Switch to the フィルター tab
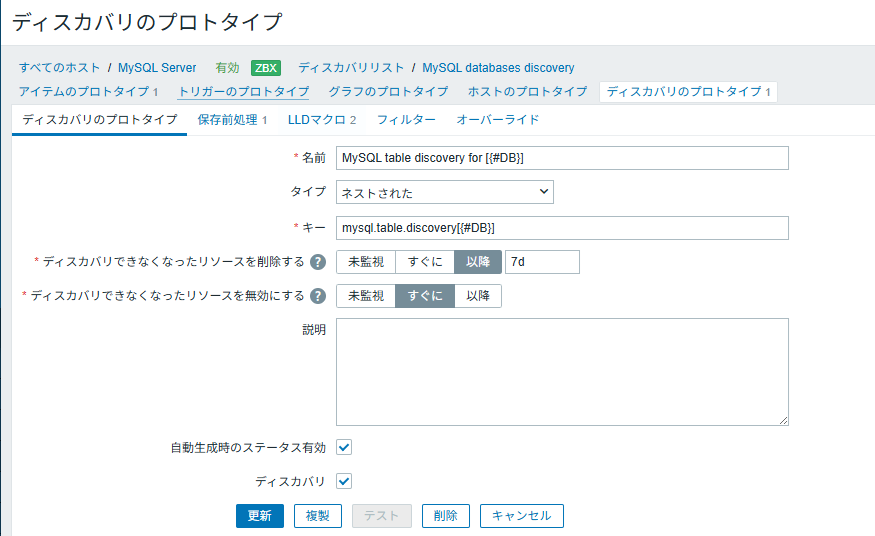Viewport: 875px width, 536px height. coord(406,120)
